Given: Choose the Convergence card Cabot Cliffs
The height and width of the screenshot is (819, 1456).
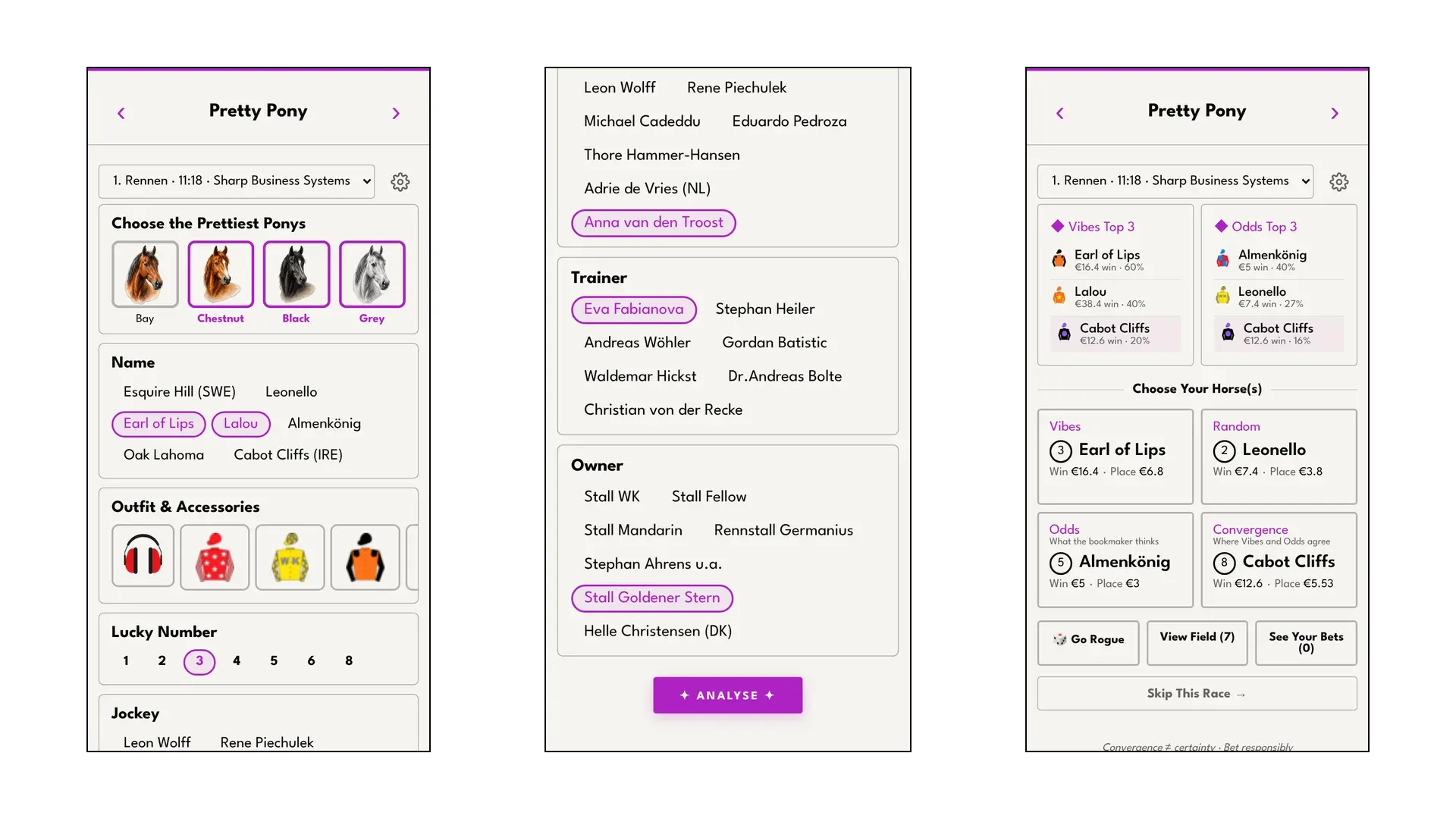Looking at the screenshot, I should pos(1279,560).
